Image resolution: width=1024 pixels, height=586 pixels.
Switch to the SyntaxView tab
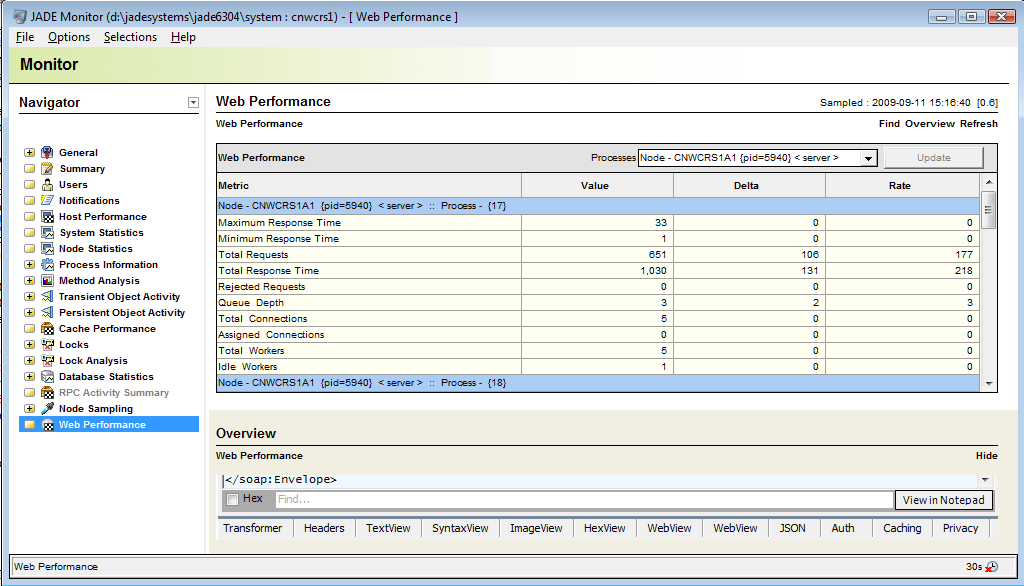click(460, 528)
